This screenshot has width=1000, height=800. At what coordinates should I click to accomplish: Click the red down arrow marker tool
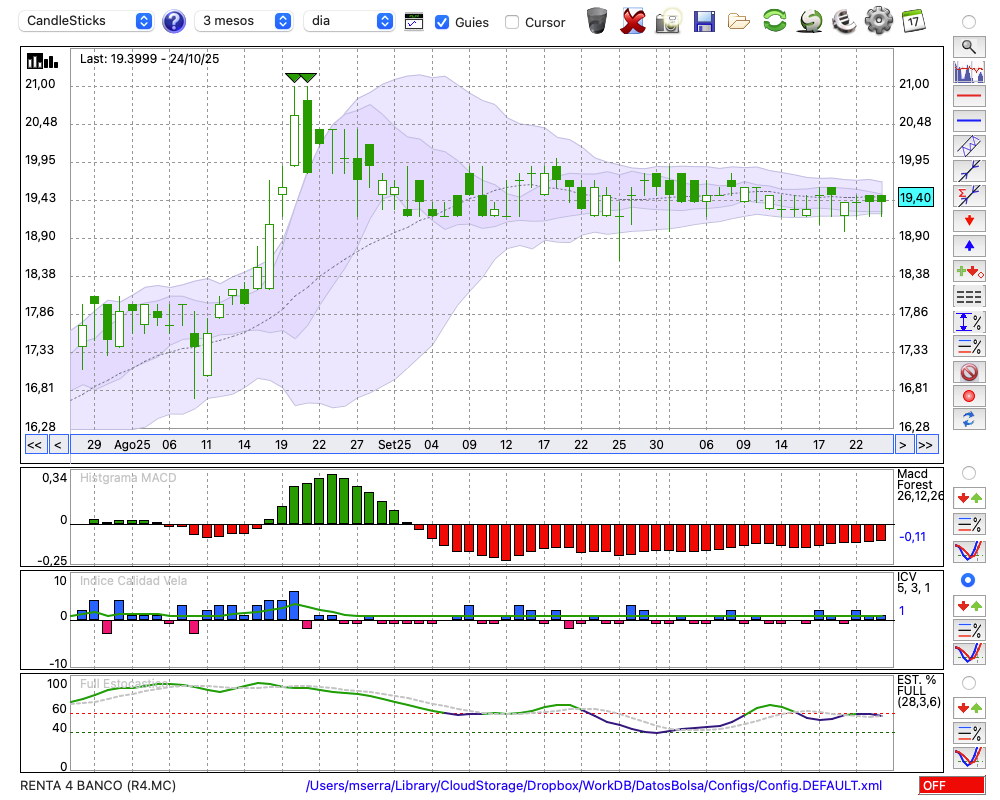tap(968, 220)
